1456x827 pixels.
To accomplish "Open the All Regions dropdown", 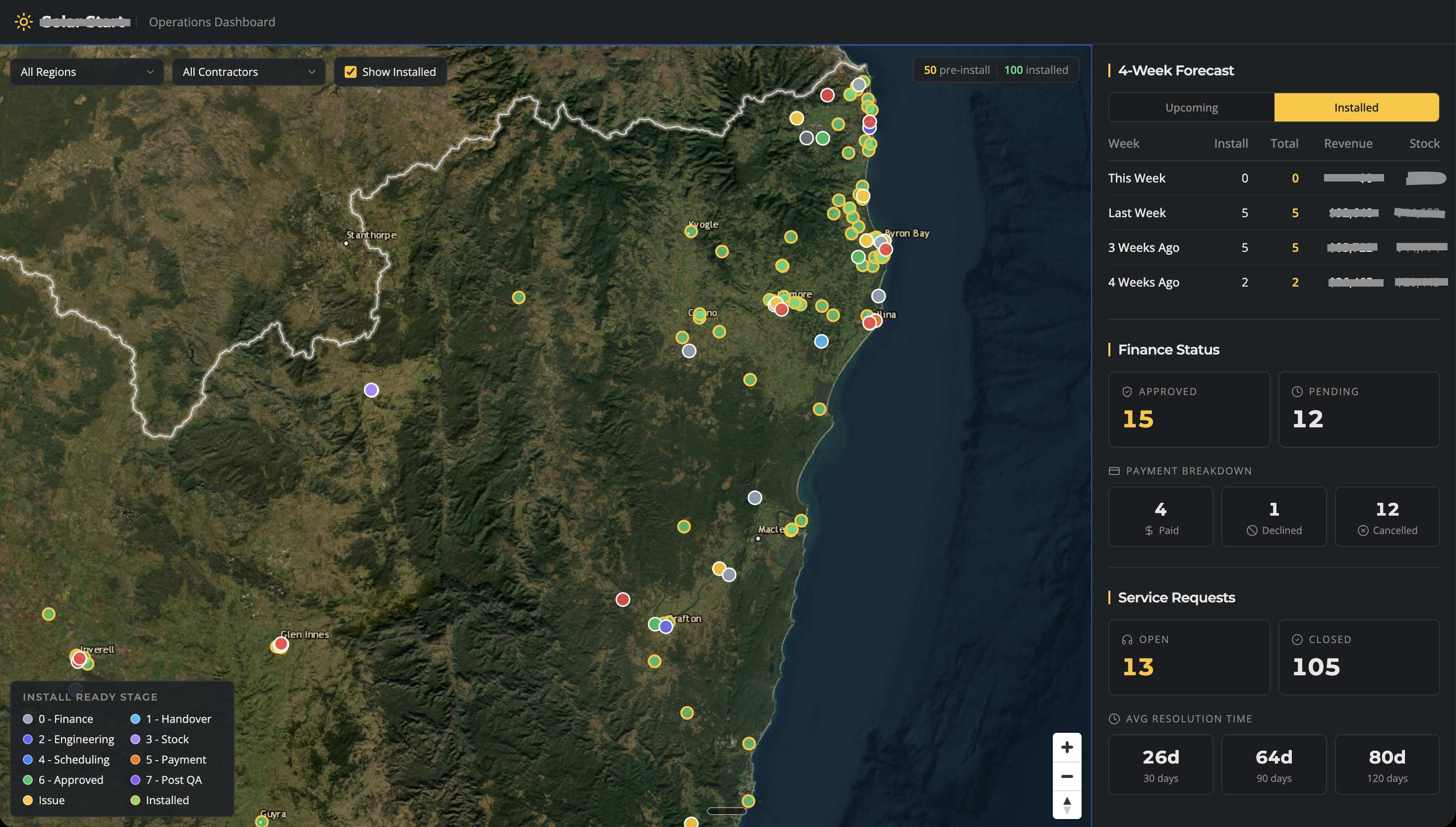I will point(87,71).
